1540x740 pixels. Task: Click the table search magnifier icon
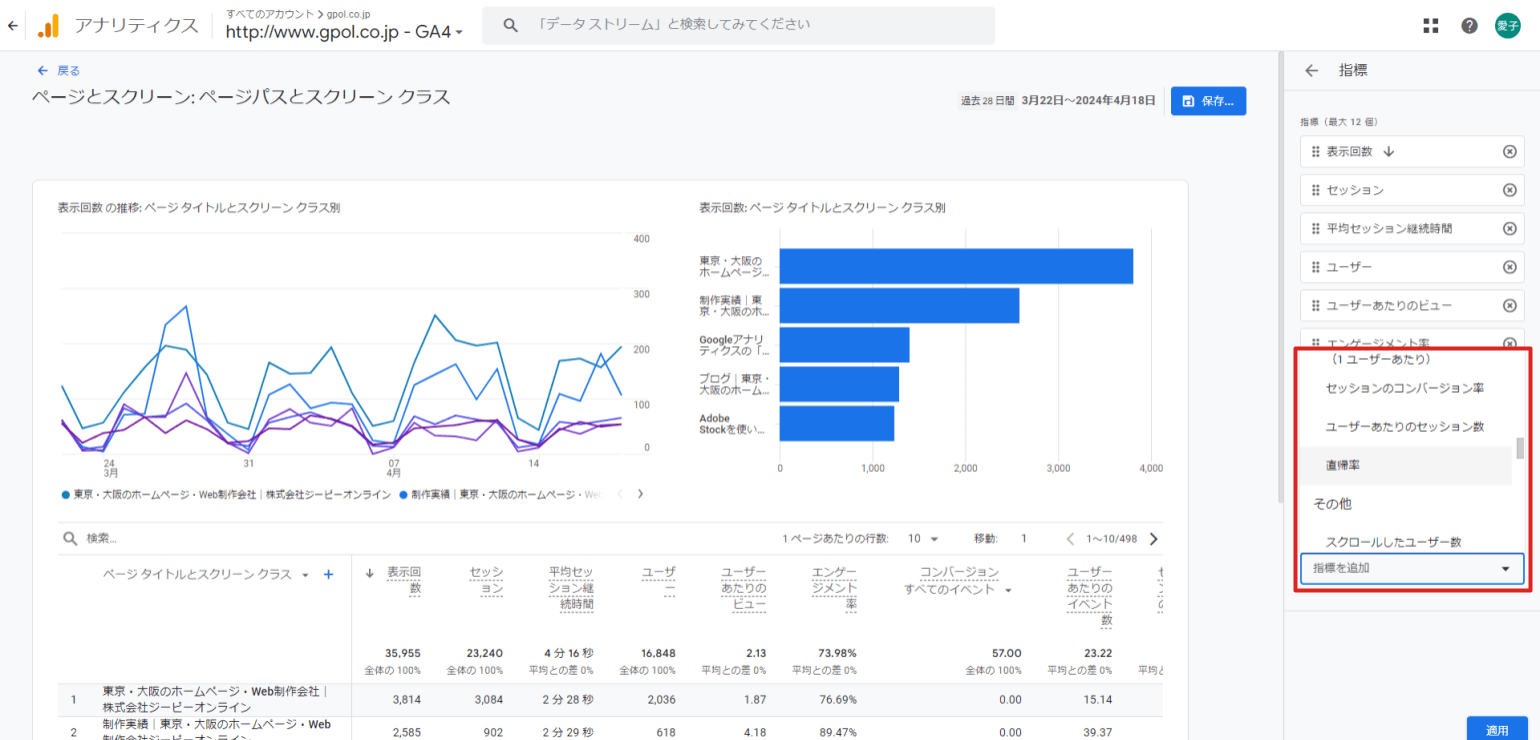tap(70, 538)
